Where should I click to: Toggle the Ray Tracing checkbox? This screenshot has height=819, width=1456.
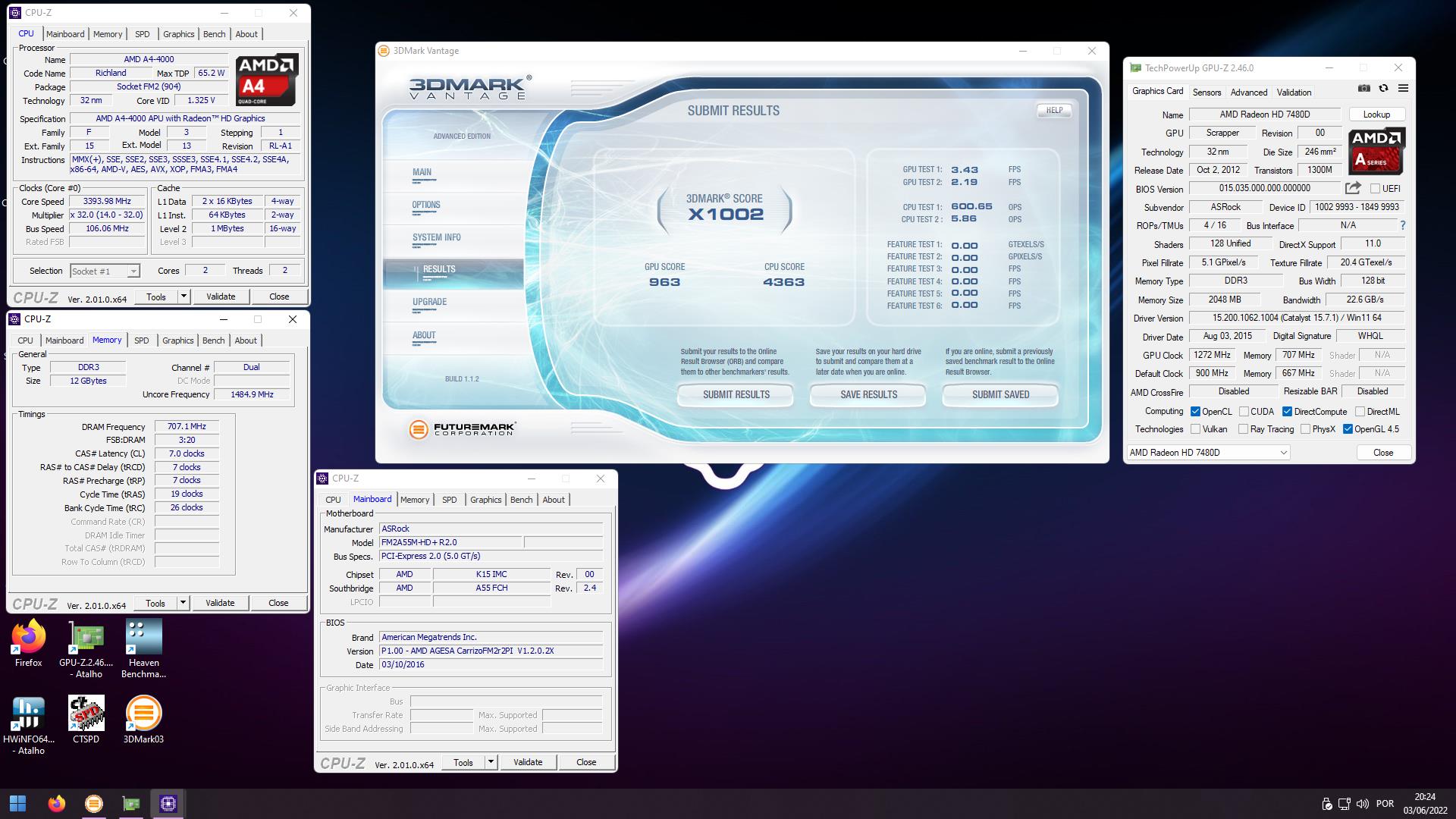(x=1243, y=429)
